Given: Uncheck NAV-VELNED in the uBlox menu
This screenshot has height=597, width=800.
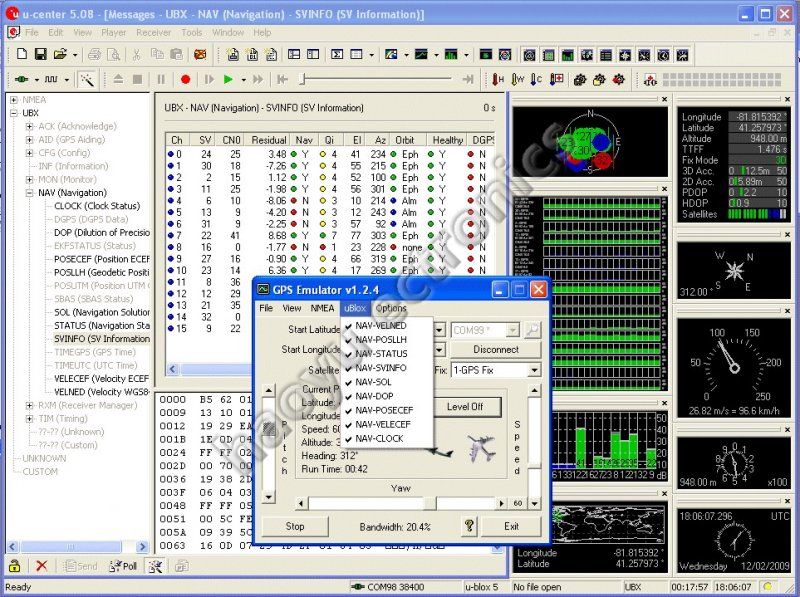Looking at the screenshot, I should click(x=381, y=326).
